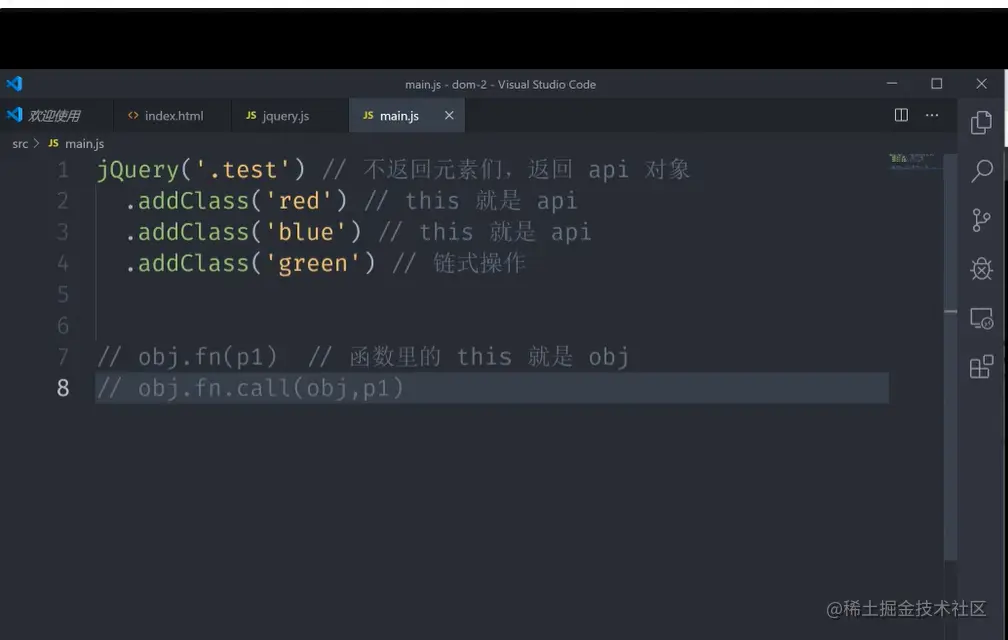Click the 链式操作 comment on line 4
Image resolution: width=1008 pixels, height=640 pixels.
479,263
